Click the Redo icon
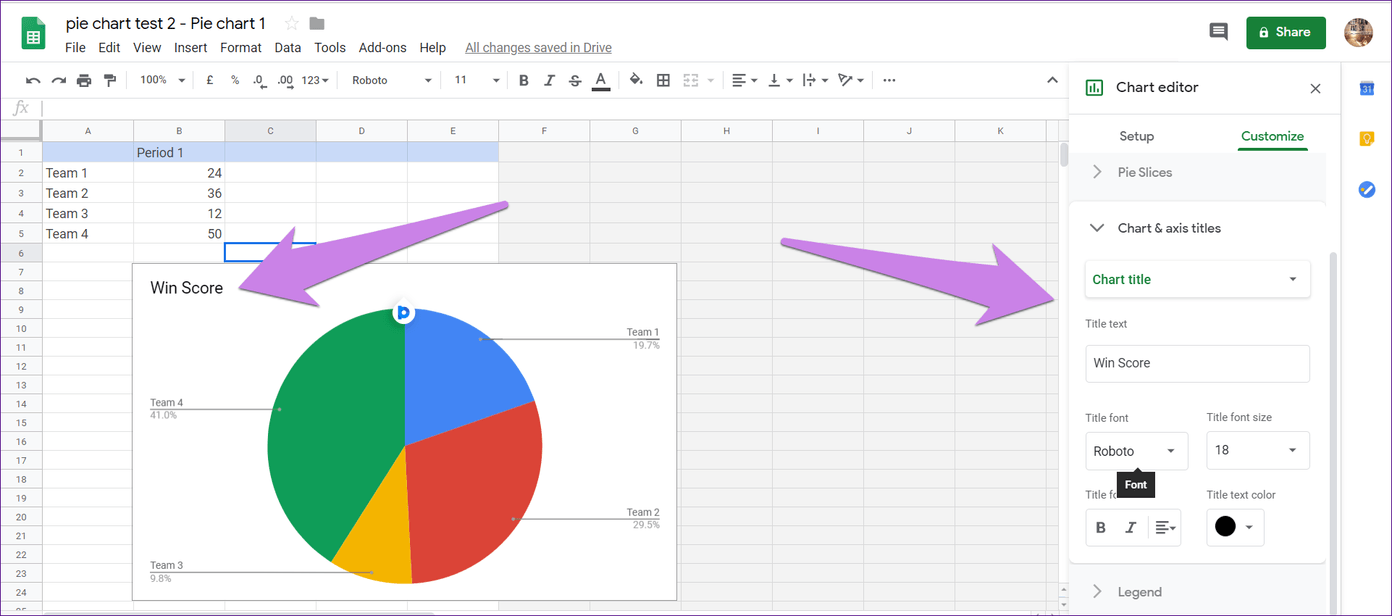 (59, 80)
